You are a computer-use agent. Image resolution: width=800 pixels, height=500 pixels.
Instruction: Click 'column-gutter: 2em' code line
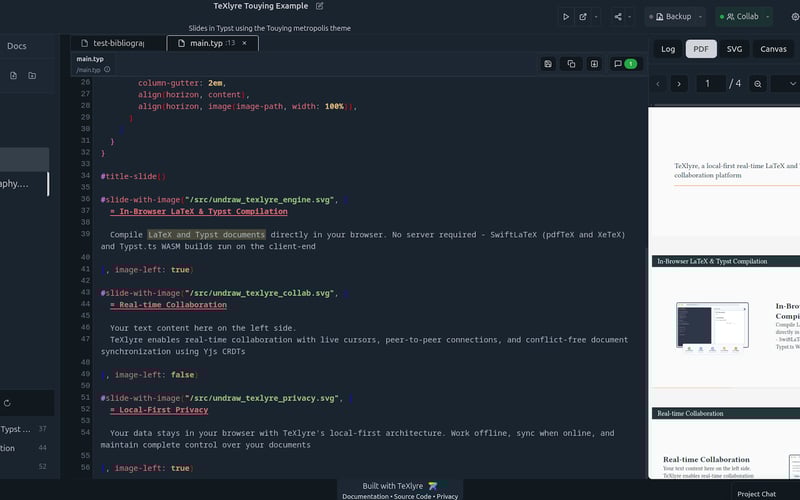click(x=182, y=83)
